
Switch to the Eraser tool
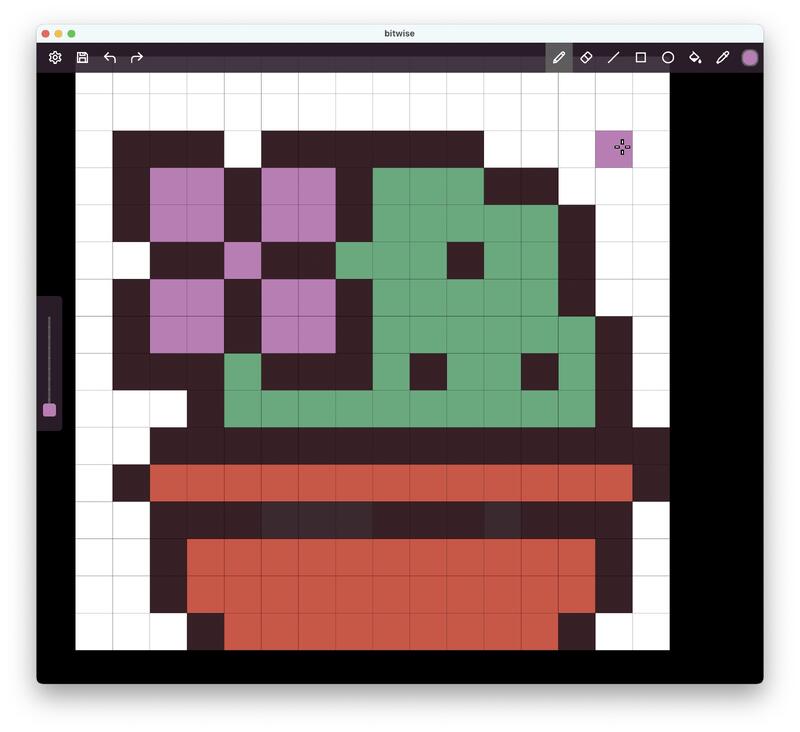click(586, 58)
